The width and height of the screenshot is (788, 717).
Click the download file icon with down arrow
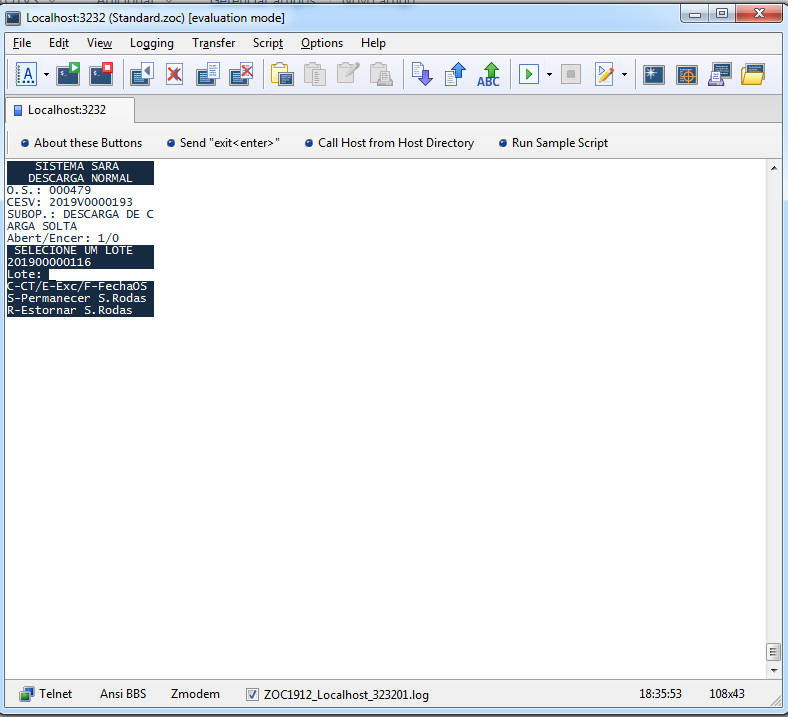pyautogui.click(x=422, y=74)
